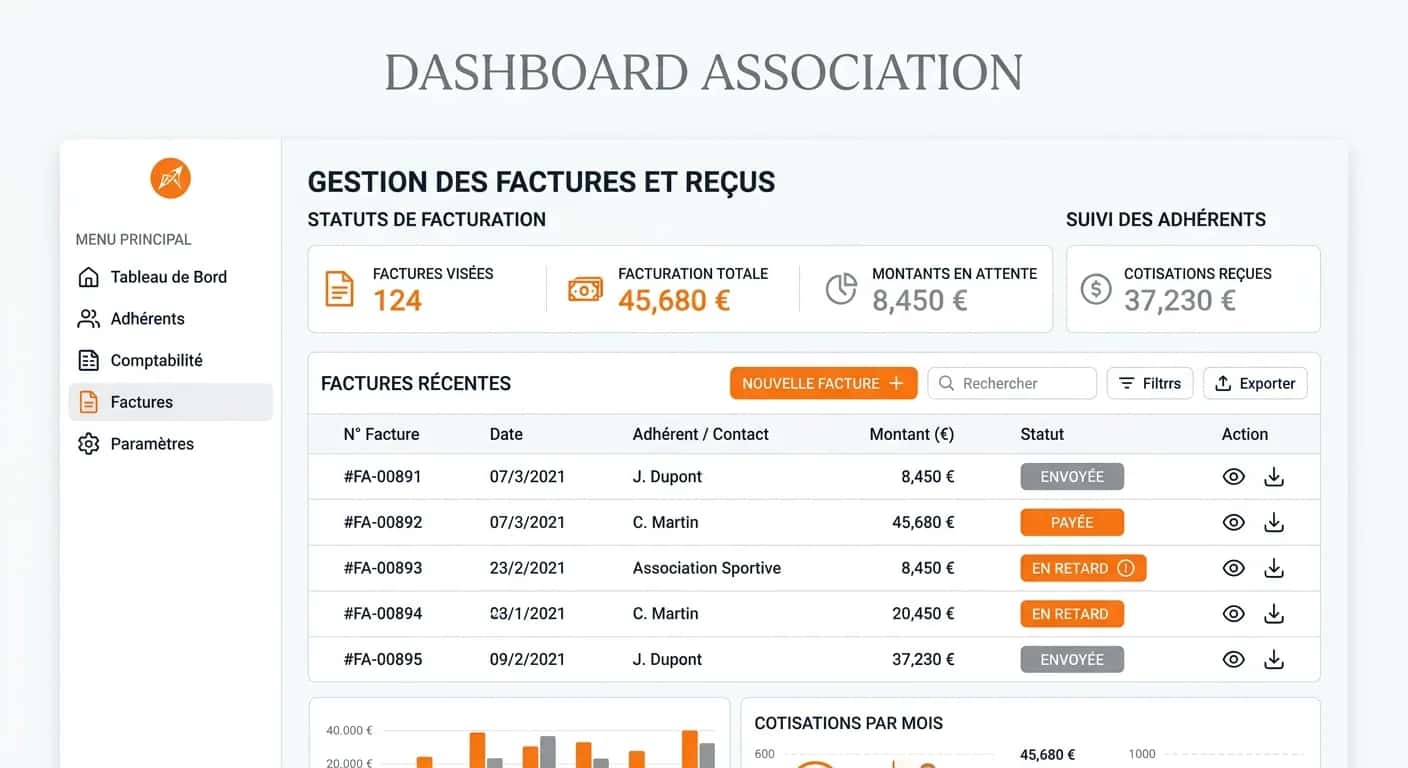Click EN RETARD badge for FA-00894

[1072, 614]
